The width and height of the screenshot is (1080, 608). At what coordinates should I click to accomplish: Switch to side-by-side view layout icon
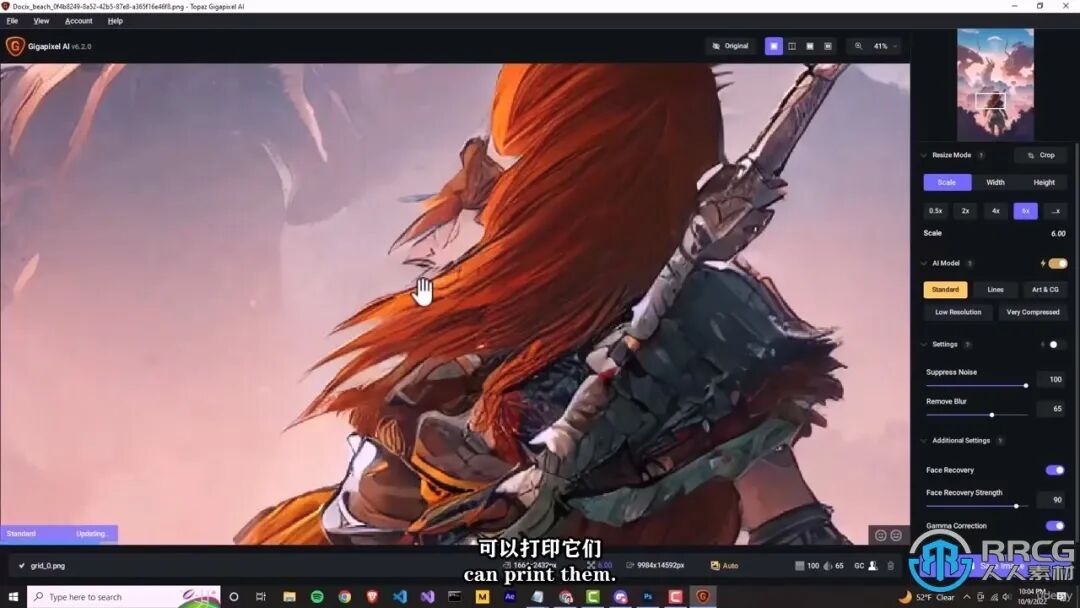tap(810, 46)
